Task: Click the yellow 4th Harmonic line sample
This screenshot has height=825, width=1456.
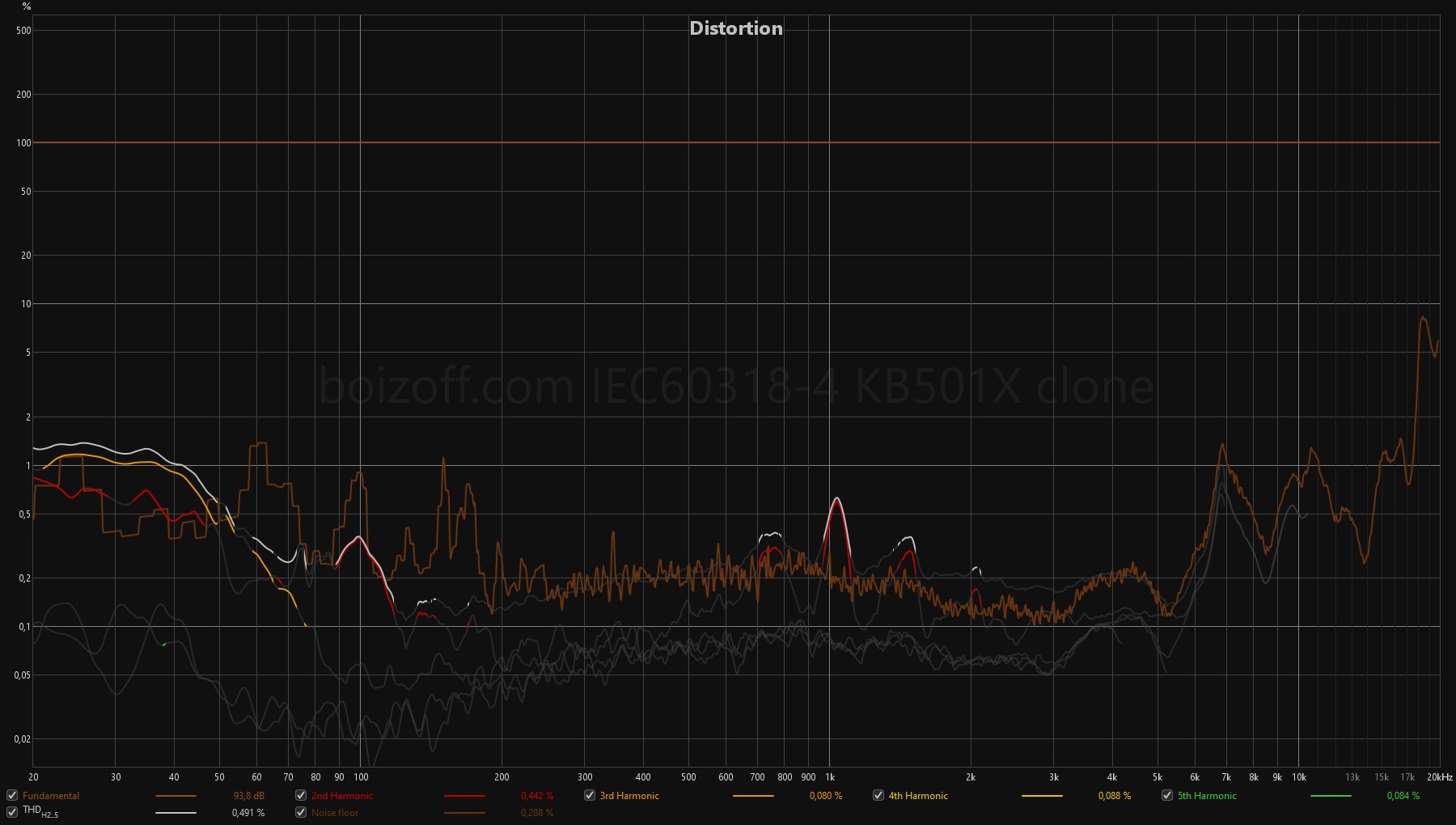Action: [1043, 795]
